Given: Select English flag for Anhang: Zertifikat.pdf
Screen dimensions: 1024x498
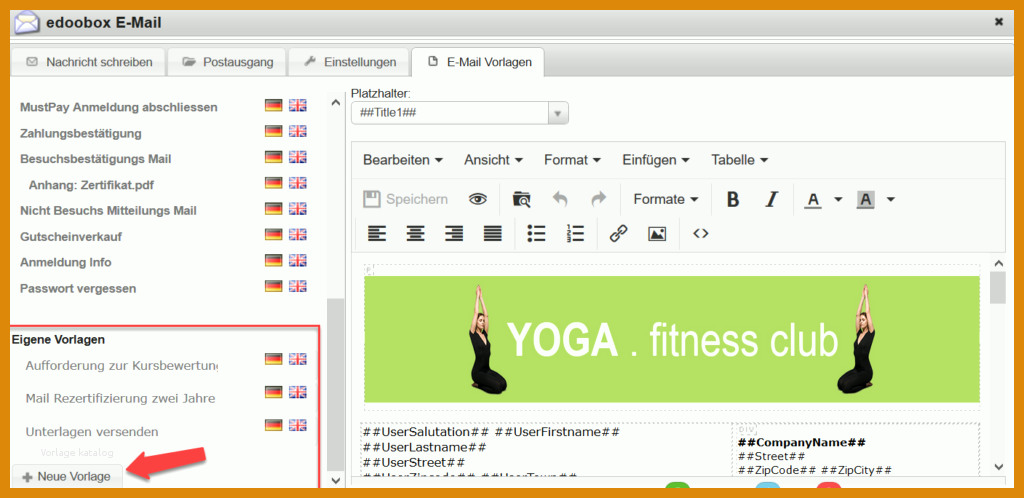Looking at the screenshot, I should [x=297, y=183].
